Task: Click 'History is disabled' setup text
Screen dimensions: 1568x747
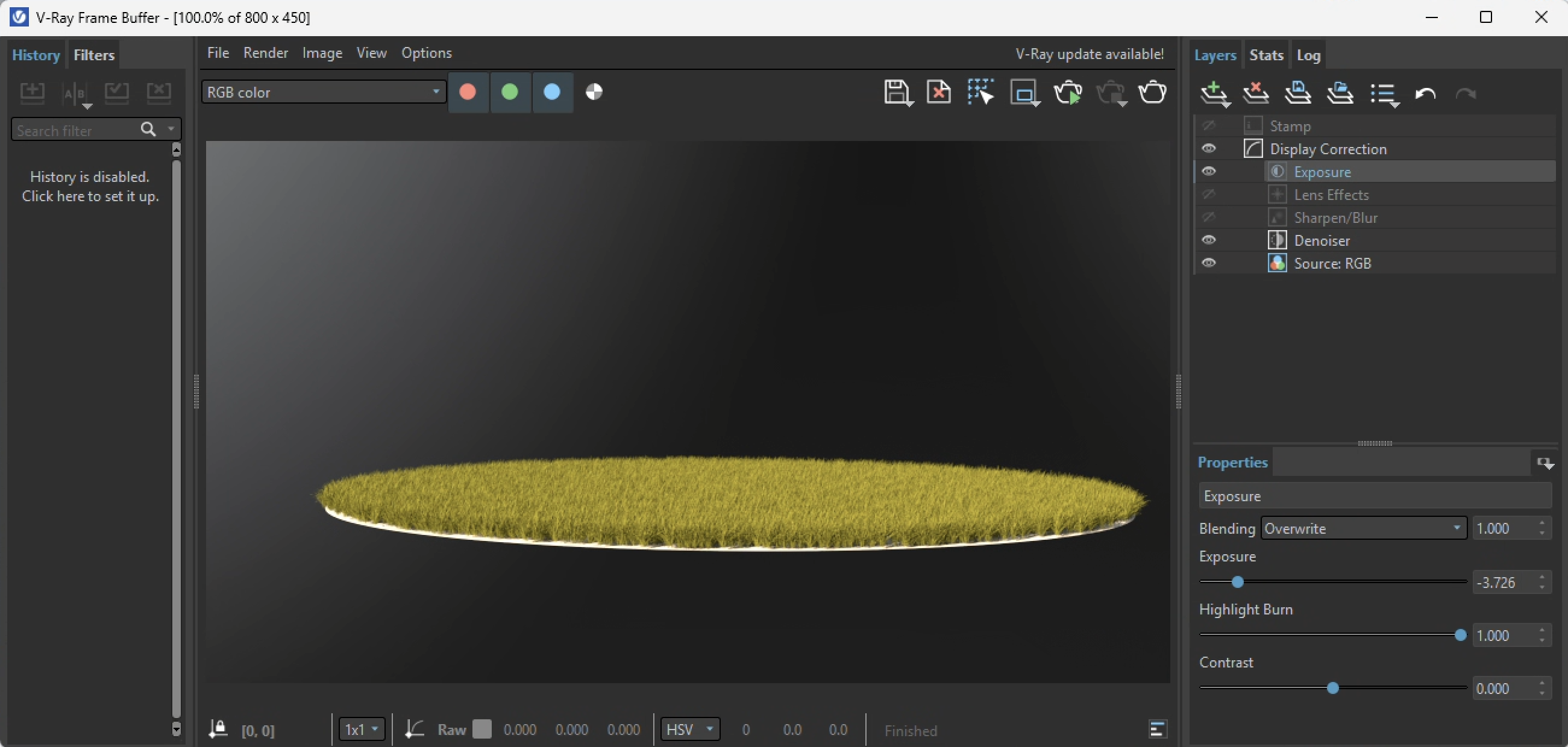Action: [x=90, y=186]
